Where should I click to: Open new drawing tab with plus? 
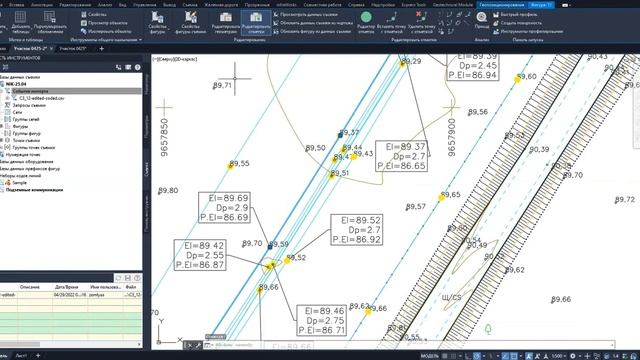[x=102, y=49]
